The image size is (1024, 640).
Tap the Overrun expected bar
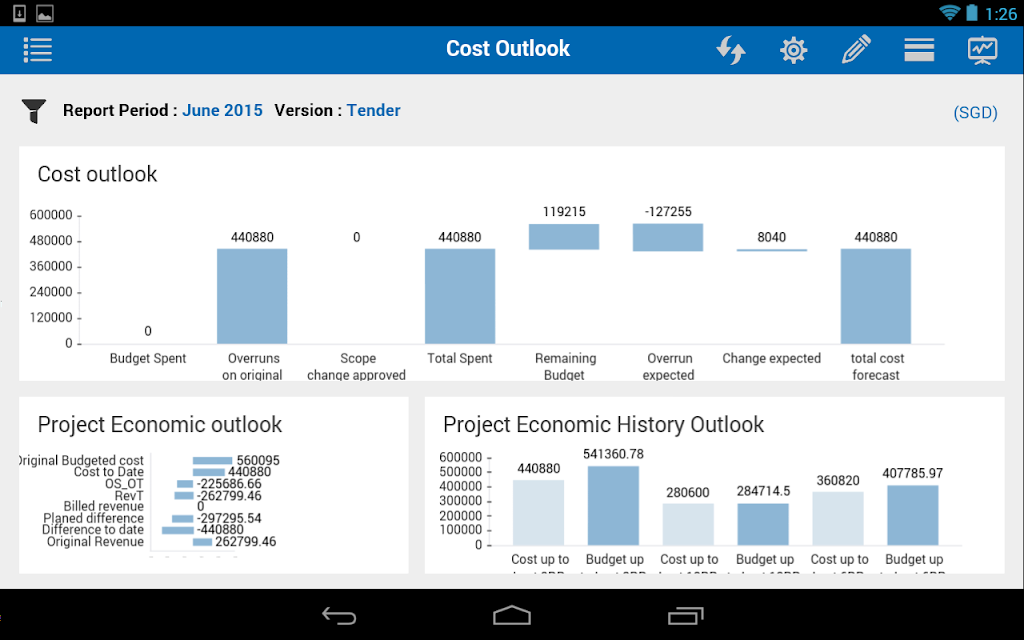coord(667,238)
